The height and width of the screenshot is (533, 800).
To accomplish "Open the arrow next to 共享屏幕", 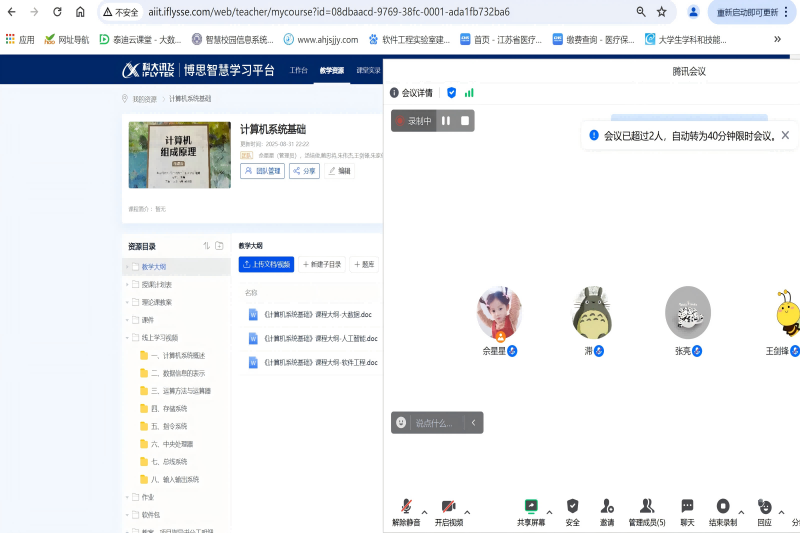I will point(549,512).
